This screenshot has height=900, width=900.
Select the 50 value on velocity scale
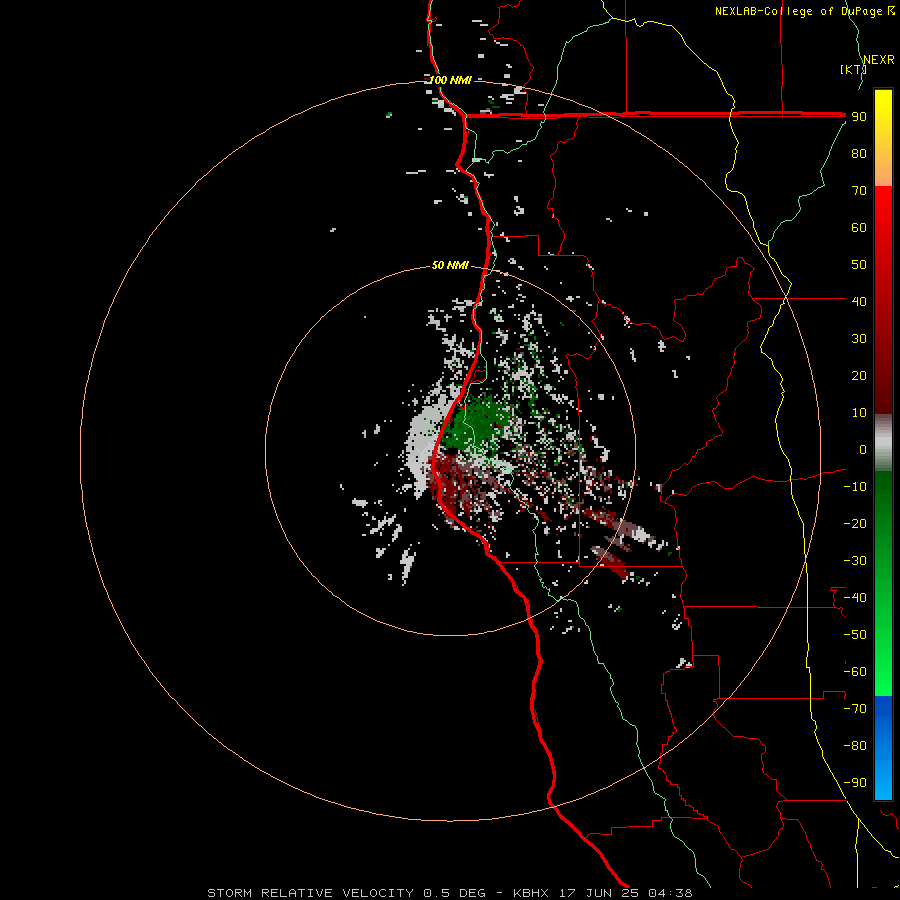pyautogui.click(x=859, y=265)
